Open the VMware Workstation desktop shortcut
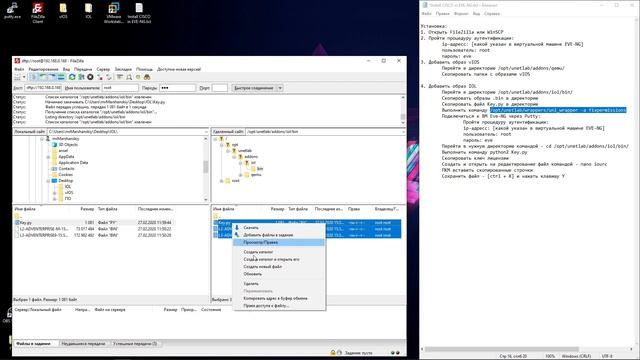640x360 pixels. tap(113, 12)
